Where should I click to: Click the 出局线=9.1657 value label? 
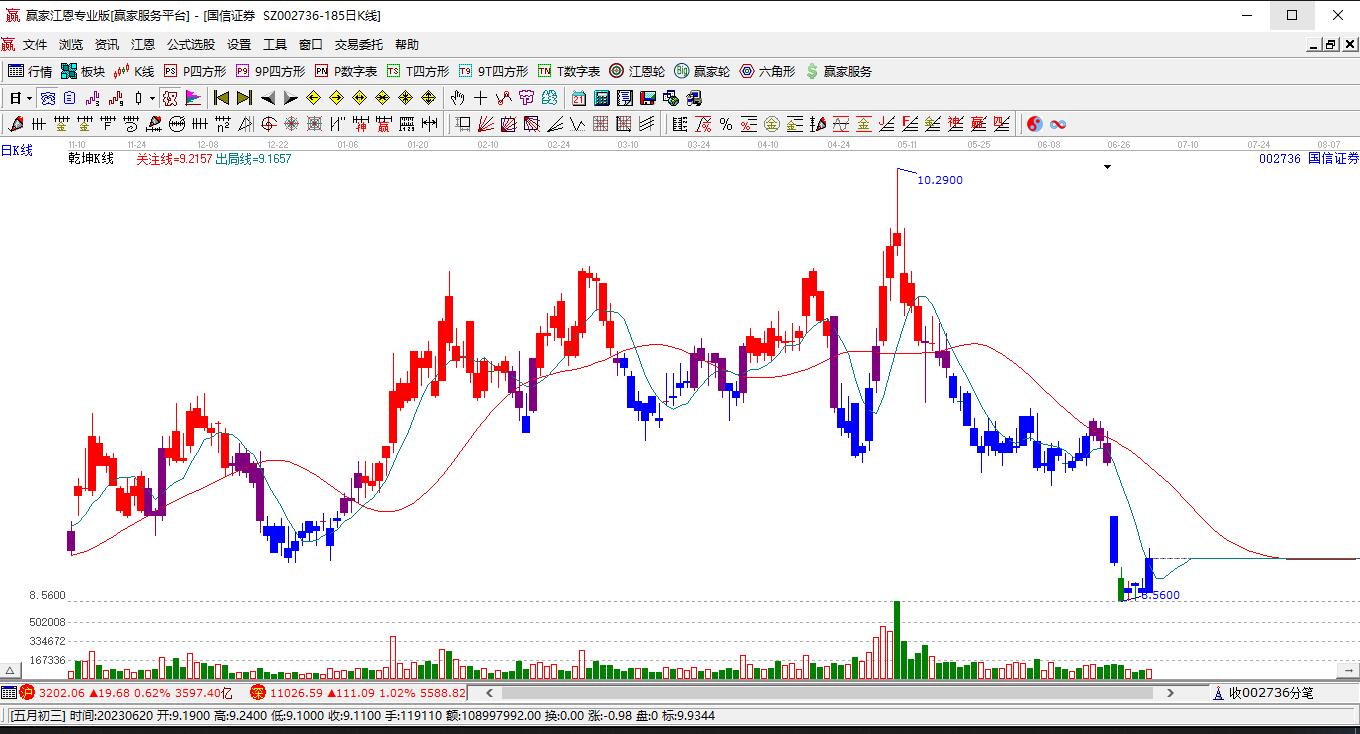click(254, 158)
